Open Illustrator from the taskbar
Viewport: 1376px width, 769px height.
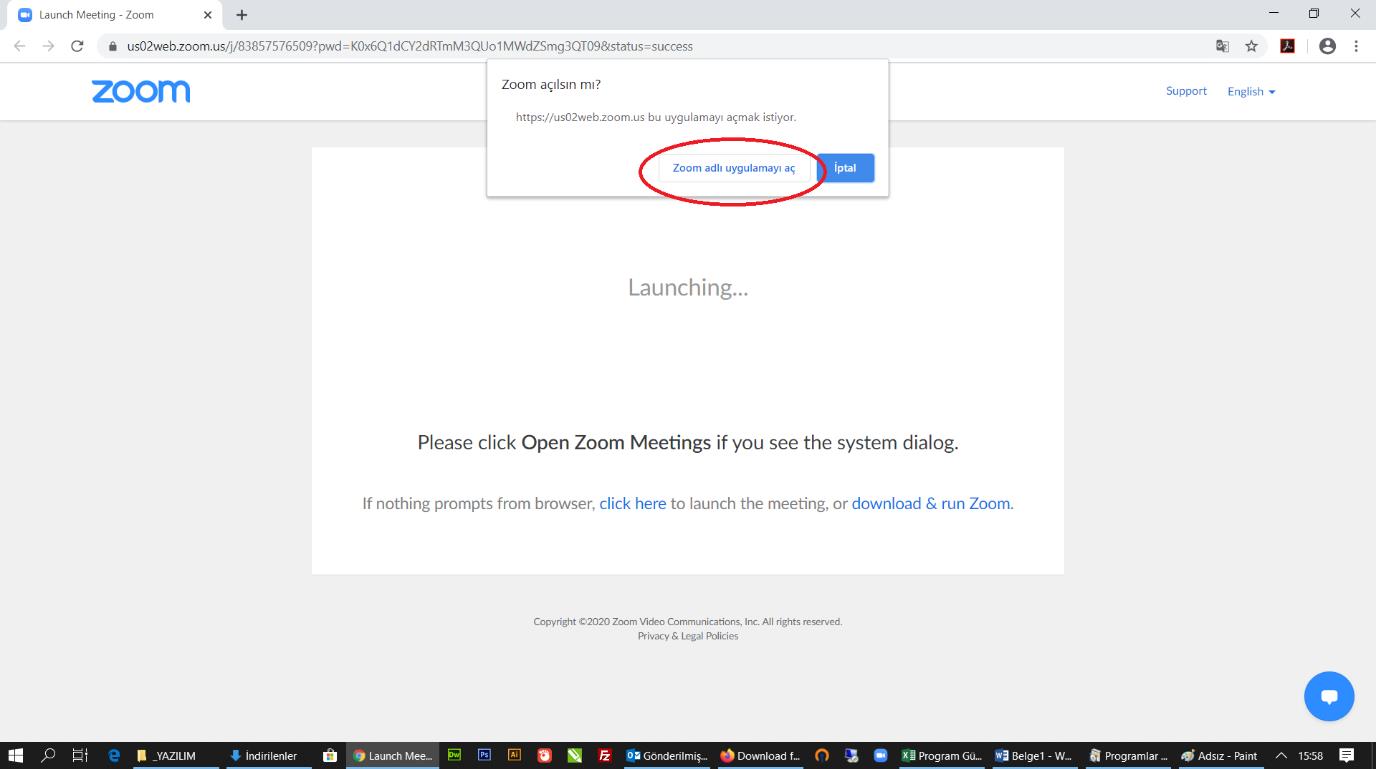point(514,756)
